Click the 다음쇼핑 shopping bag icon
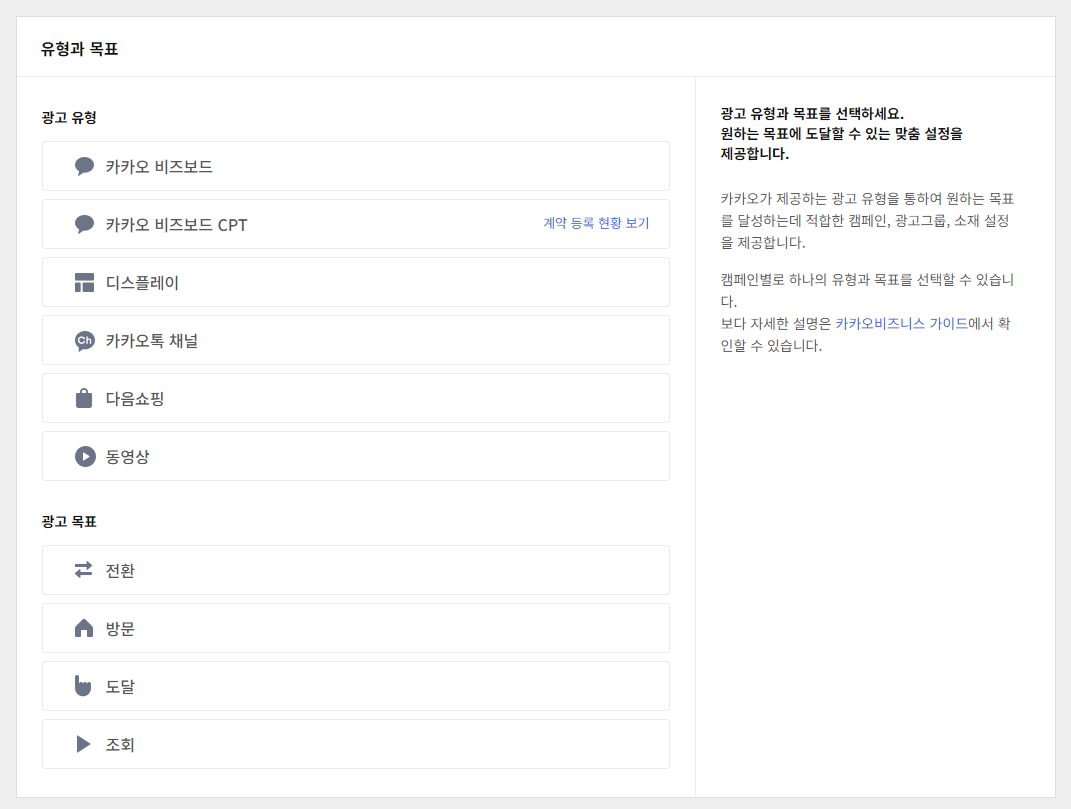The width and height of the screenshot is (1071, 809). (x=84, y=398)
